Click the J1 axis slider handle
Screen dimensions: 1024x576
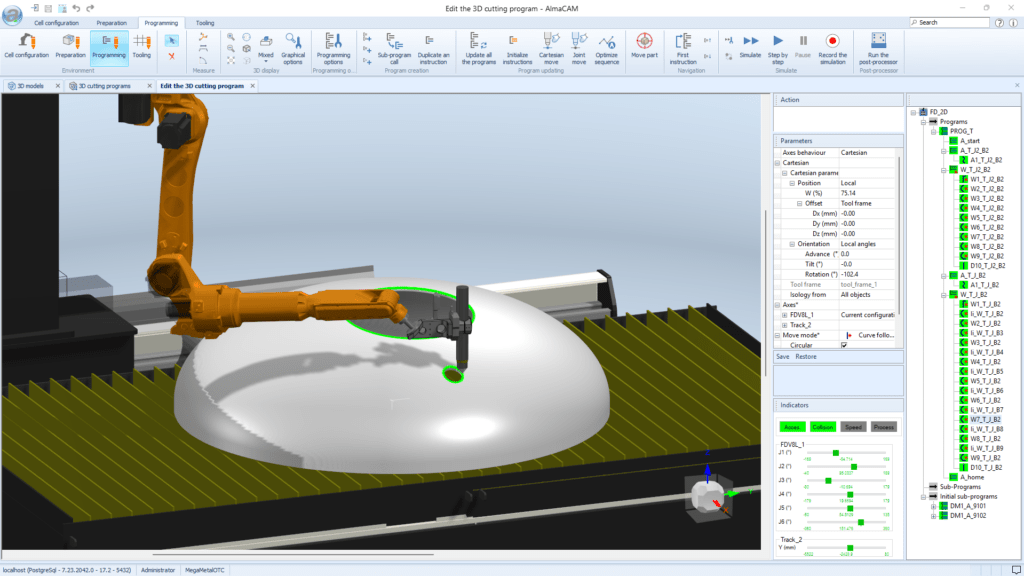(835, 452)
